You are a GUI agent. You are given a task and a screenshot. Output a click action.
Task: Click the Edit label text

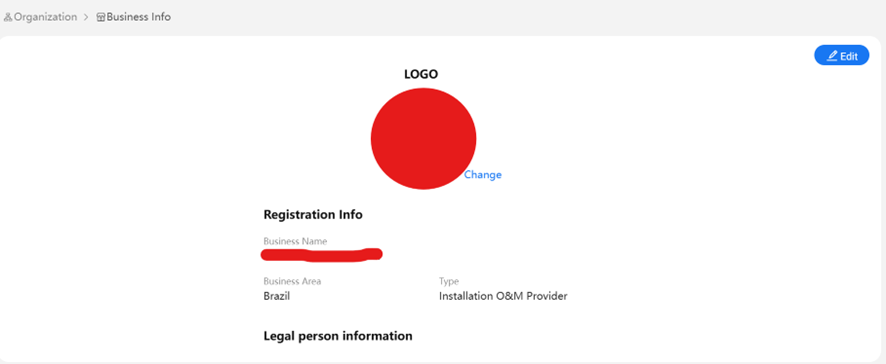click(849, 56)
